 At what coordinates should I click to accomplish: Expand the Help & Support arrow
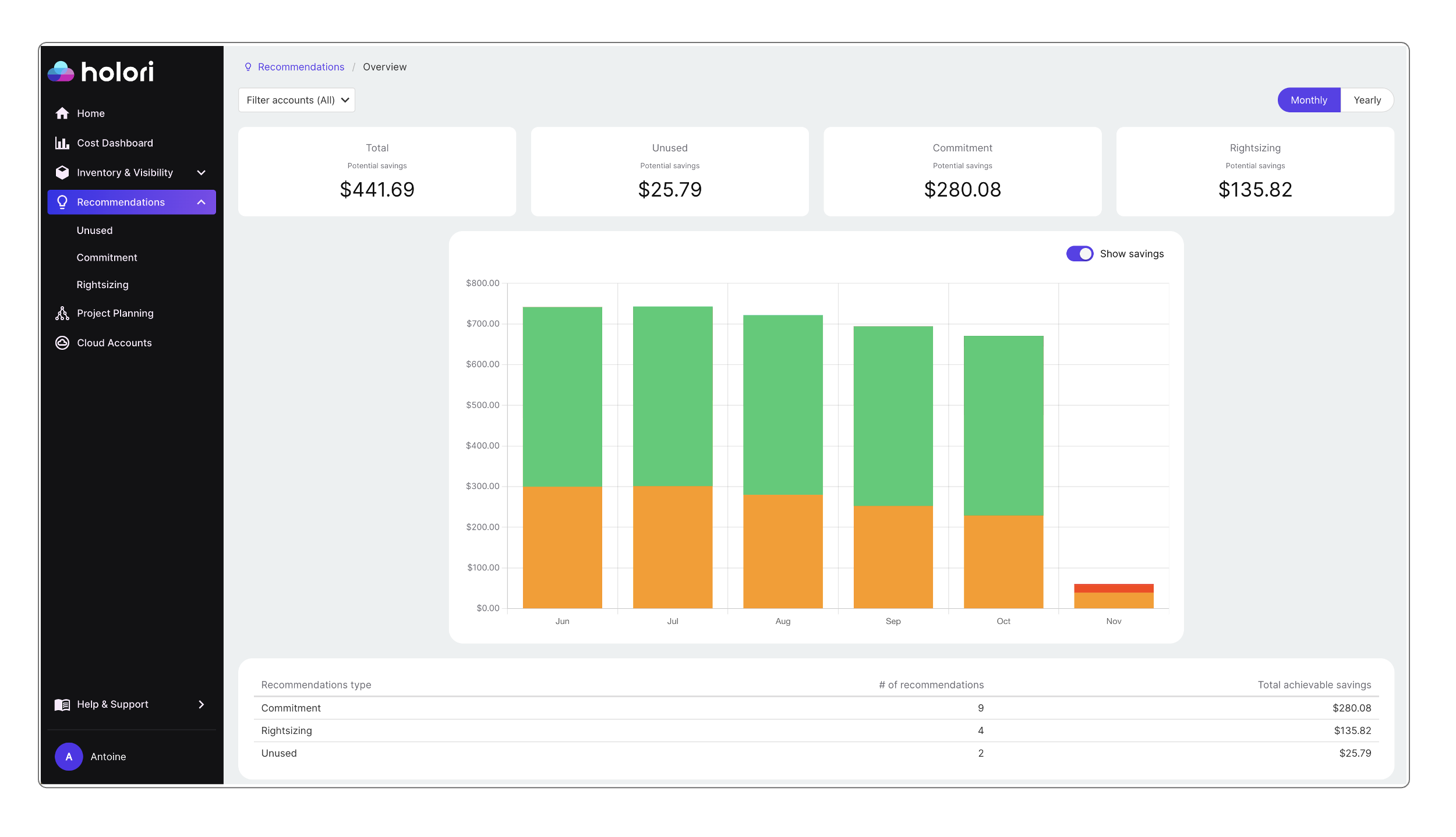(202, 705)
